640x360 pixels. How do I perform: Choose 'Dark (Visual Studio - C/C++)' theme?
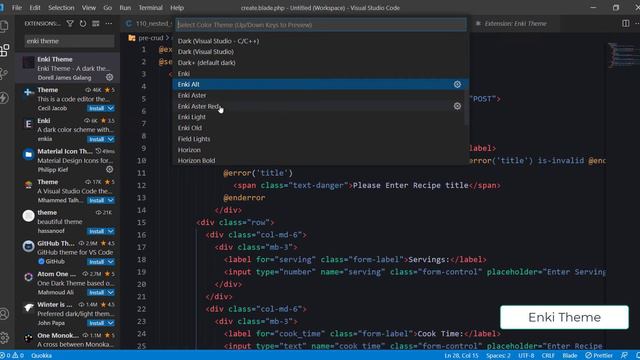click(321, 41)
